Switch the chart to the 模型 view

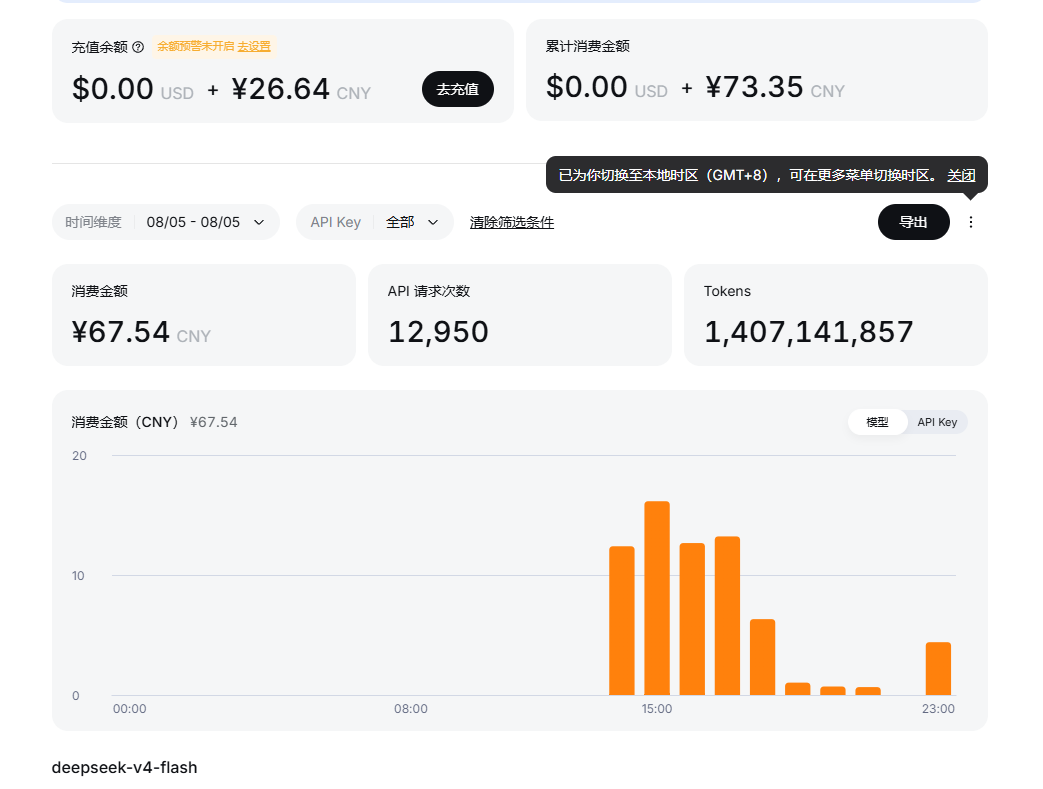(x=877, y=422)
